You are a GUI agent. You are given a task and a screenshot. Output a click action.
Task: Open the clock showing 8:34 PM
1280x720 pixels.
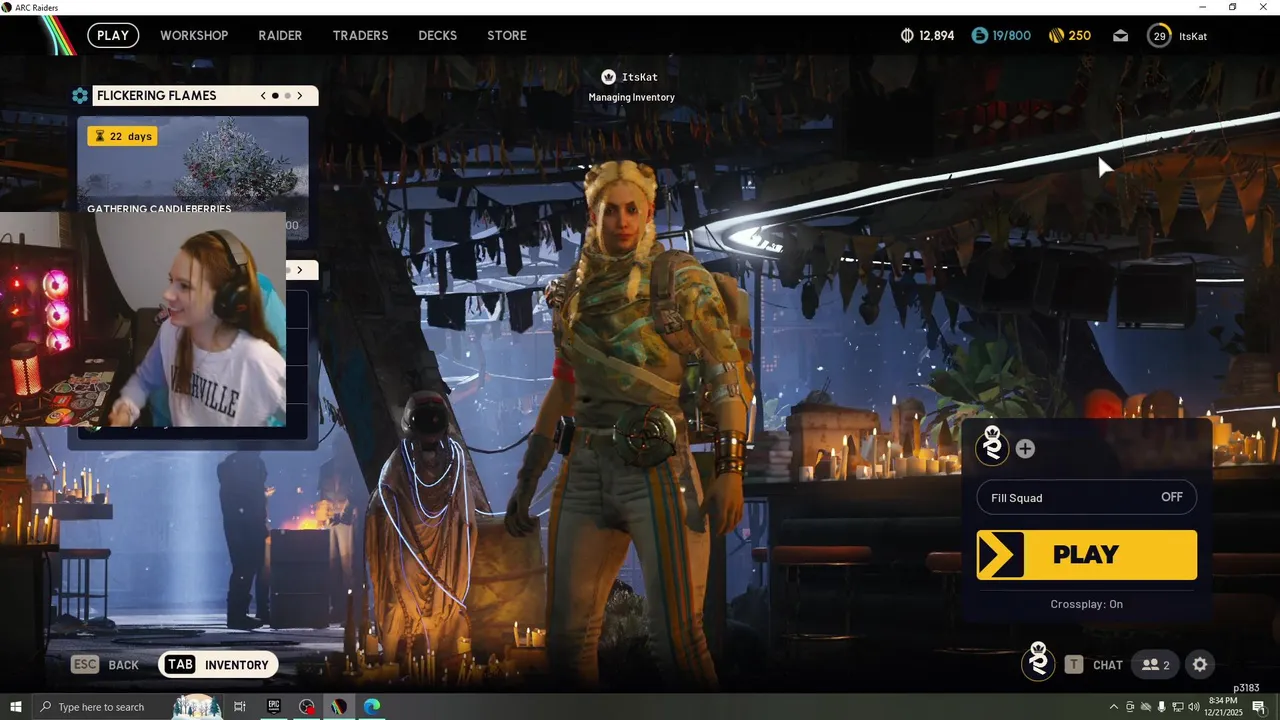tap(1223, 707)
